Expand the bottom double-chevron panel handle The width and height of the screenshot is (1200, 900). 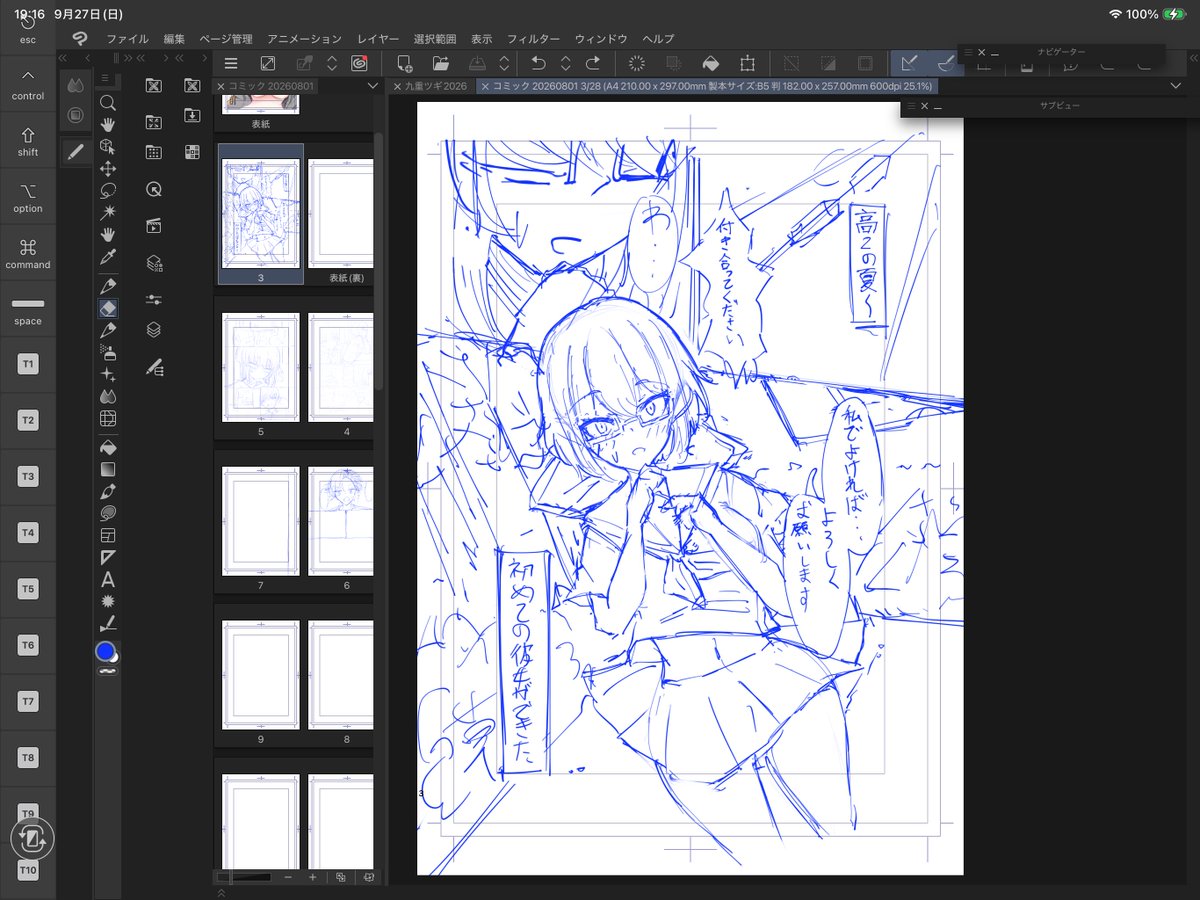click(x=220, y=893)
